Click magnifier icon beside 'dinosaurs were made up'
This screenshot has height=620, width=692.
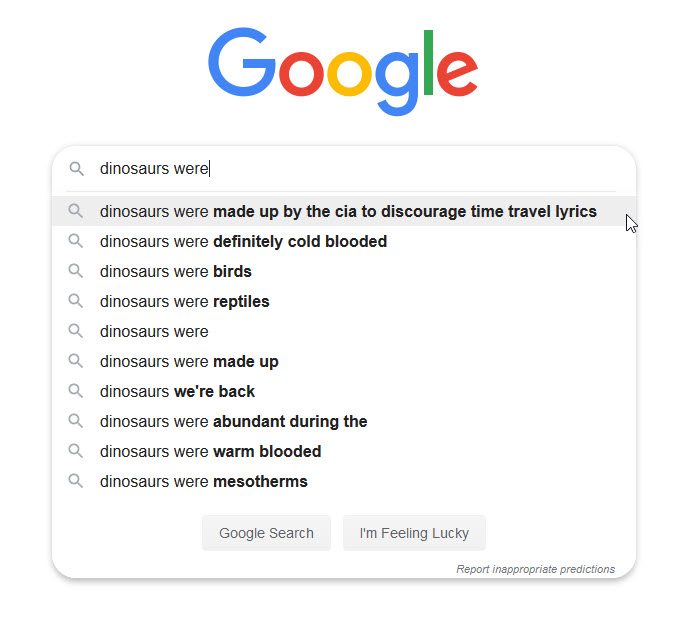coord(76,361)
